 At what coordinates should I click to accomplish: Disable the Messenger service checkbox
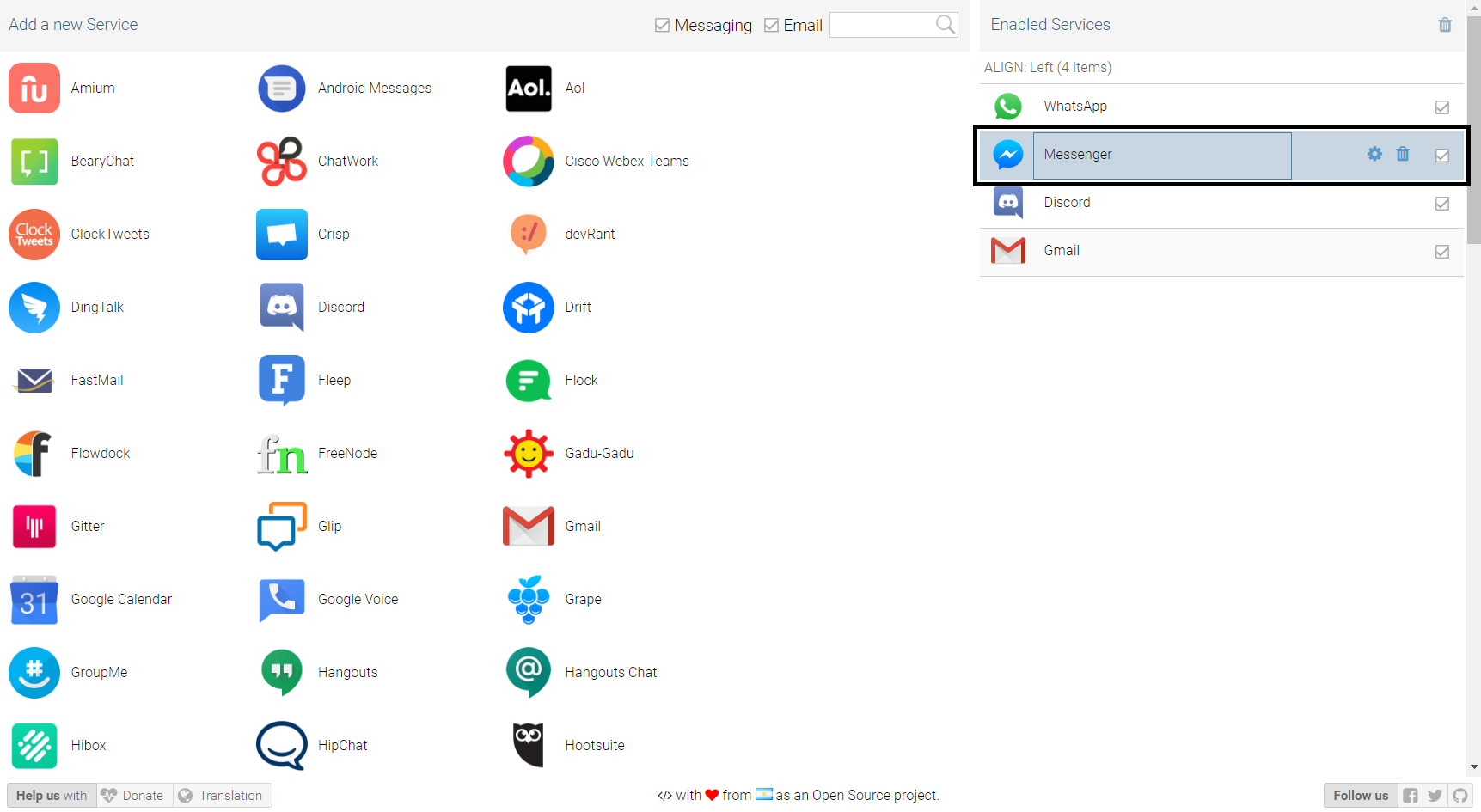coord(1442,156)
